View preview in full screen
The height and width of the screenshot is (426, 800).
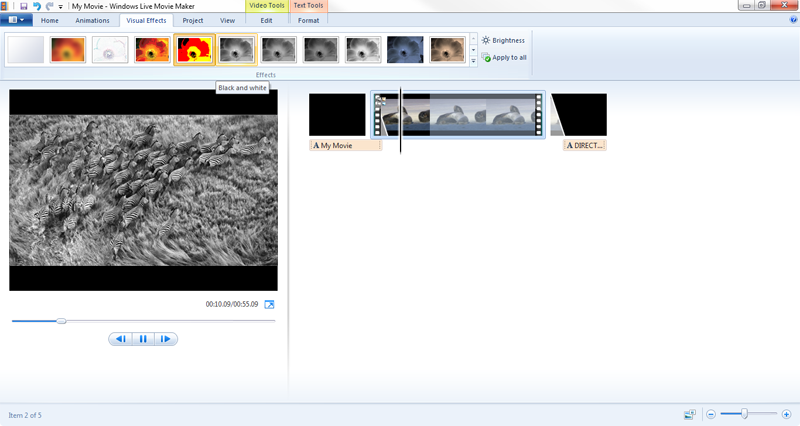269,305
